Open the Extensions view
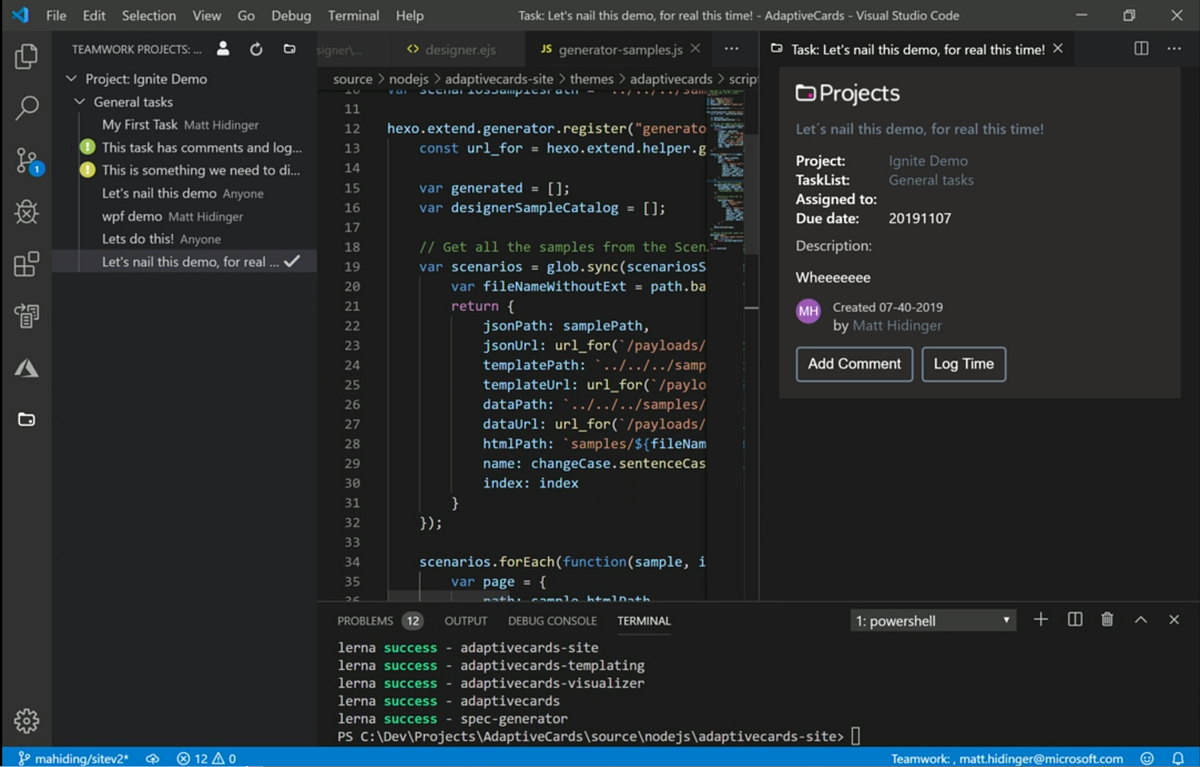 click(x=27, y=263)
